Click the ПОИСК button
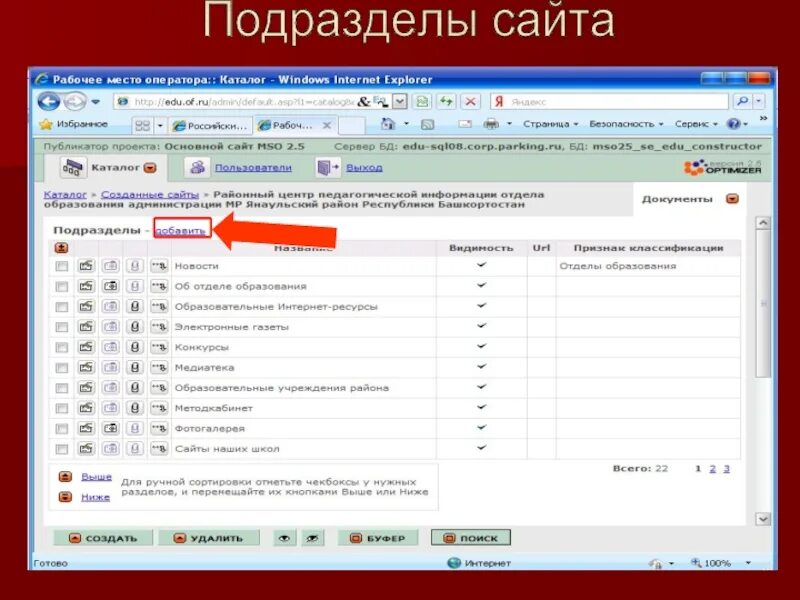The height and width of the screenshot is (600, 800). [471, 538]
